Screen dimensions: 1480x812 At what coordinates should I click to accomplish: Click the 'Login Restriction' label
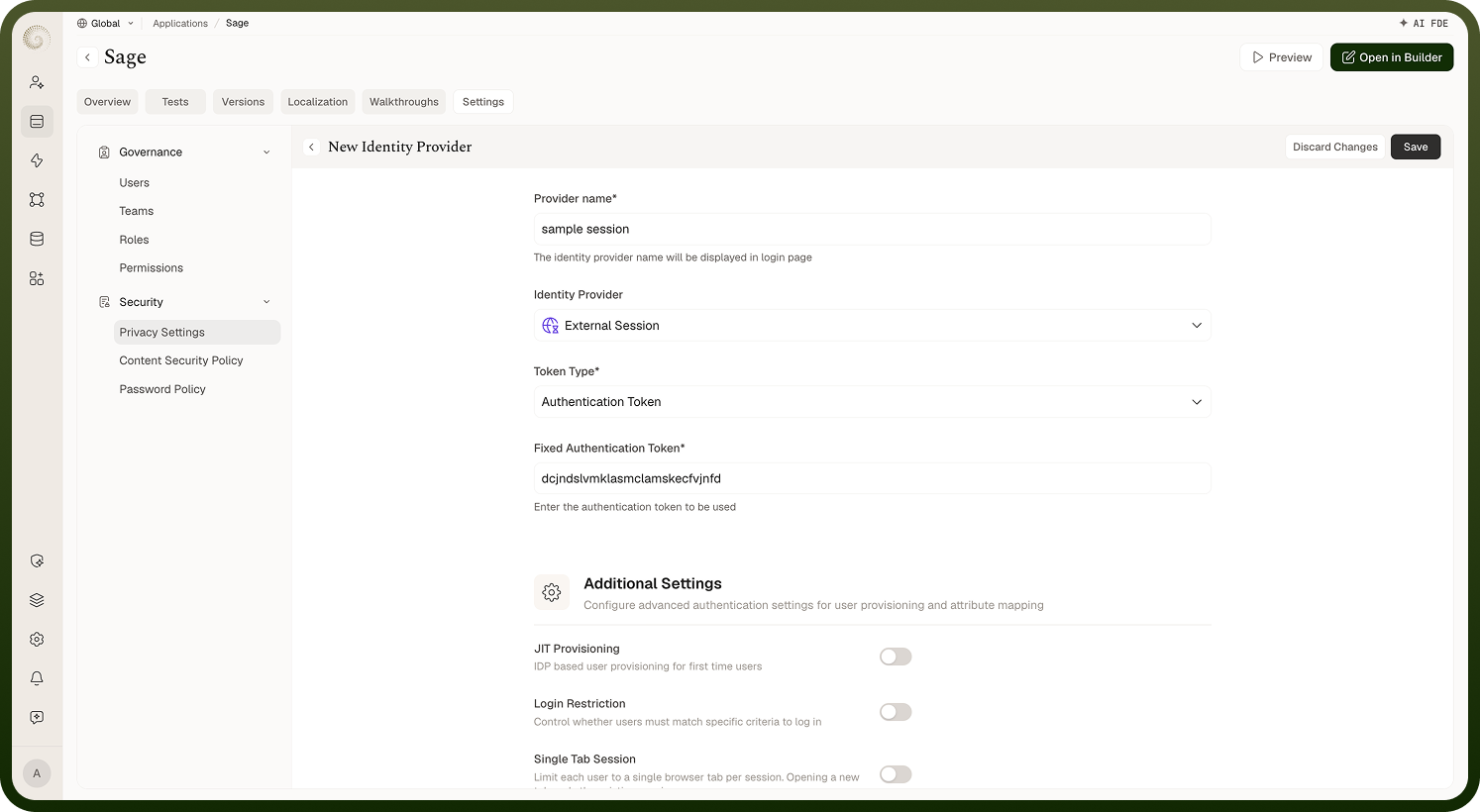[580, 704]
